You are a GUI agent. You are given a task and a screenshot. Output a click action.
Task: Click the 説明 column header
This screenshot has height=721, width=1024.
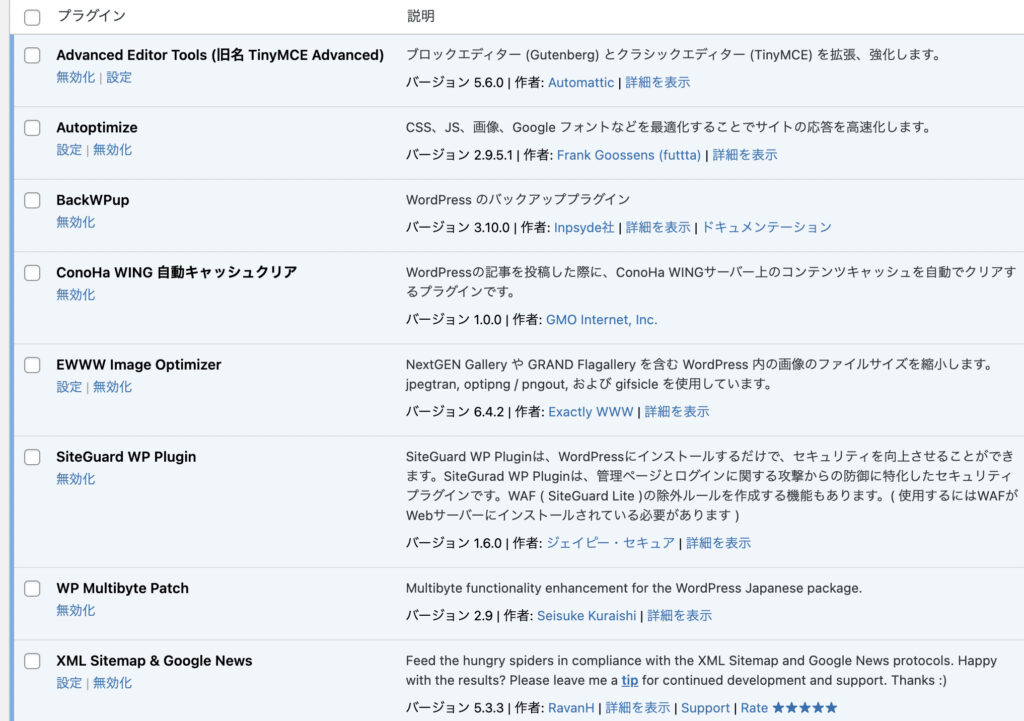point(421,16)
